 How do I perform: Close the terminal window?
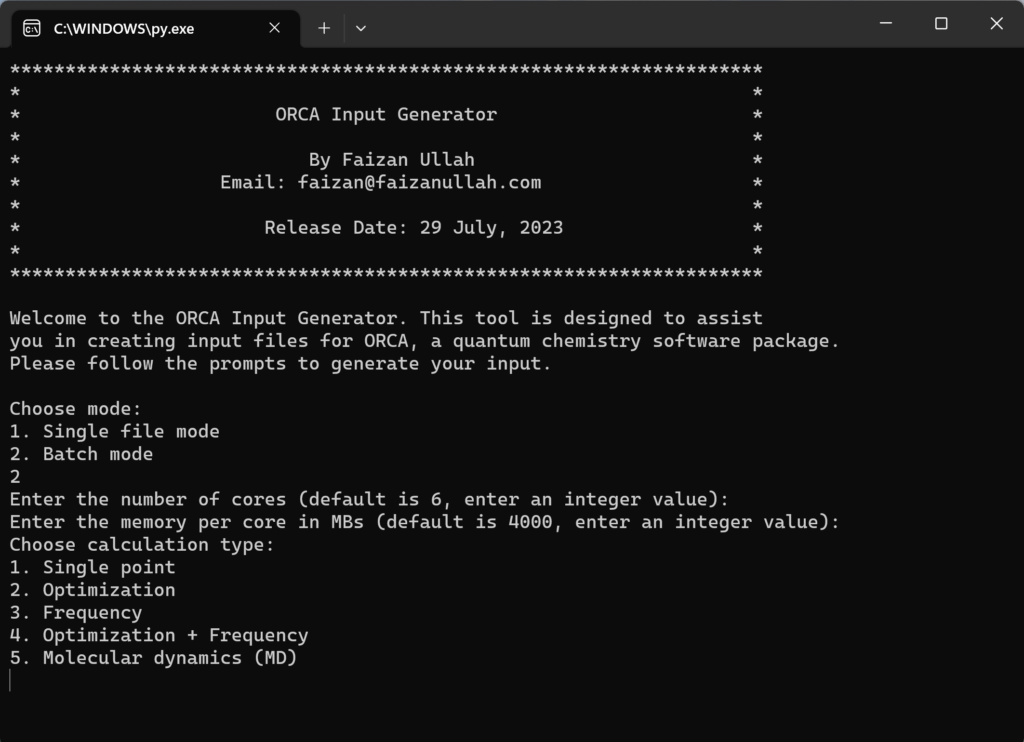996,24
